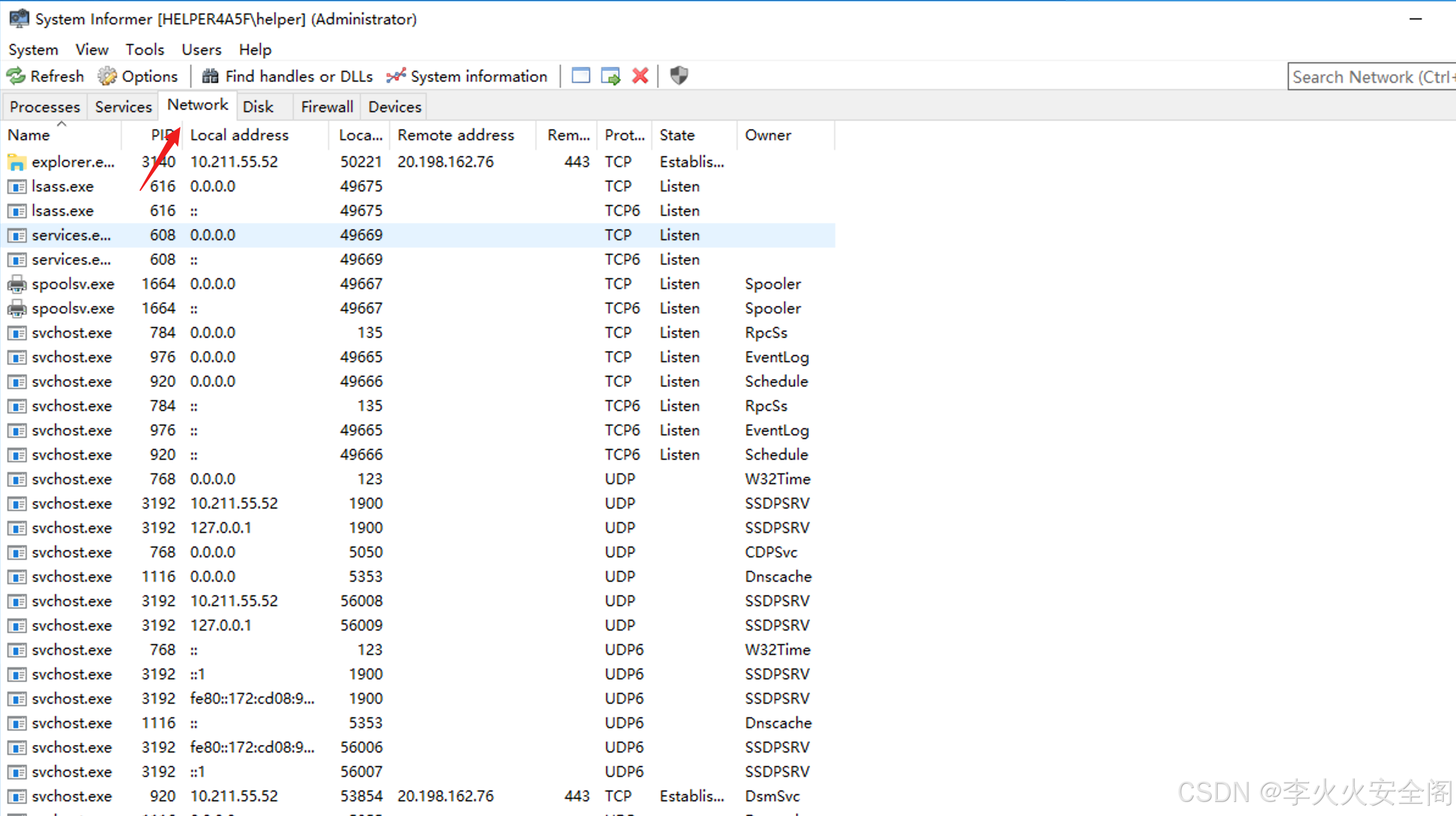Click Find handles or DLLs binoculars icon
The image size is (1456, 816).
pos(210,76)
